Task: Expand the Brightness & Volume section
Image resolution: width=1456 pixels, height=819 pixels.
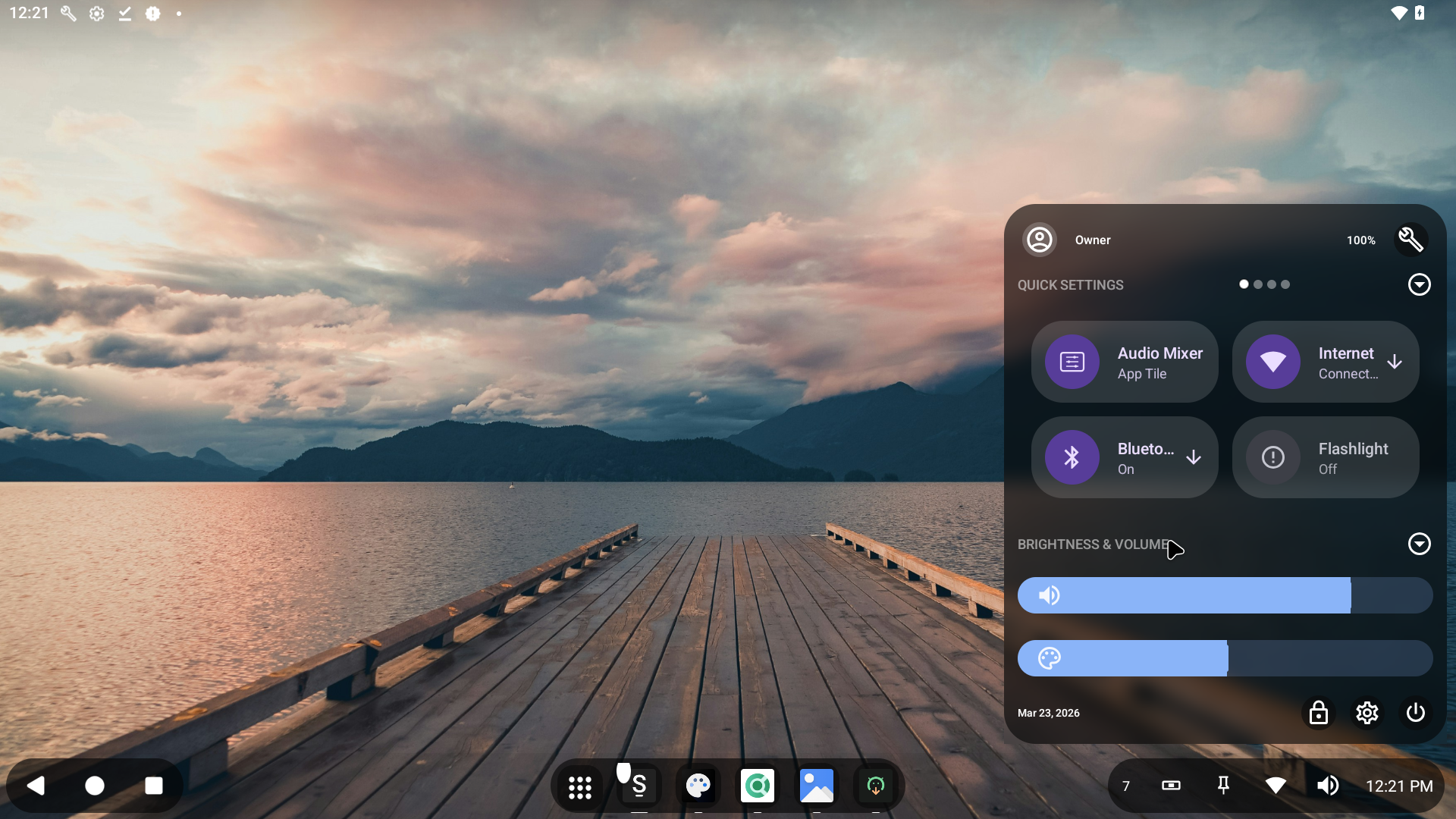Action: (x=1420, y=544)
